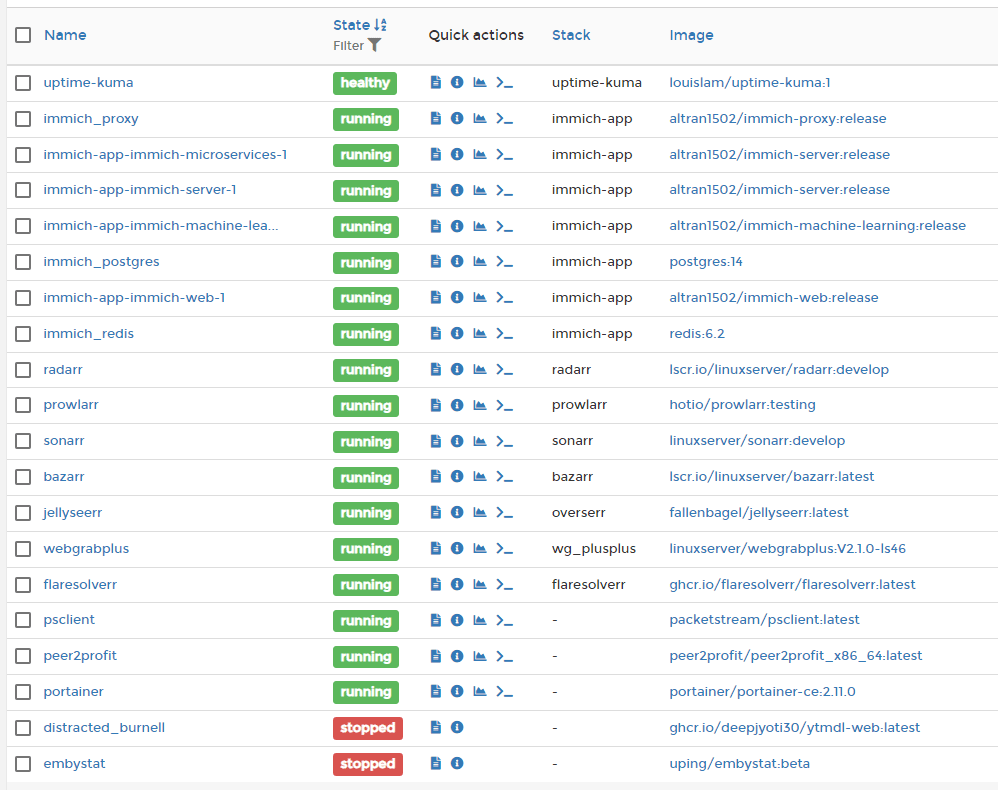The width and height of the screenshot is (998, 790).
Task: Check the uptime-kuma row checkbox
Action: click(x=23, y=83)
